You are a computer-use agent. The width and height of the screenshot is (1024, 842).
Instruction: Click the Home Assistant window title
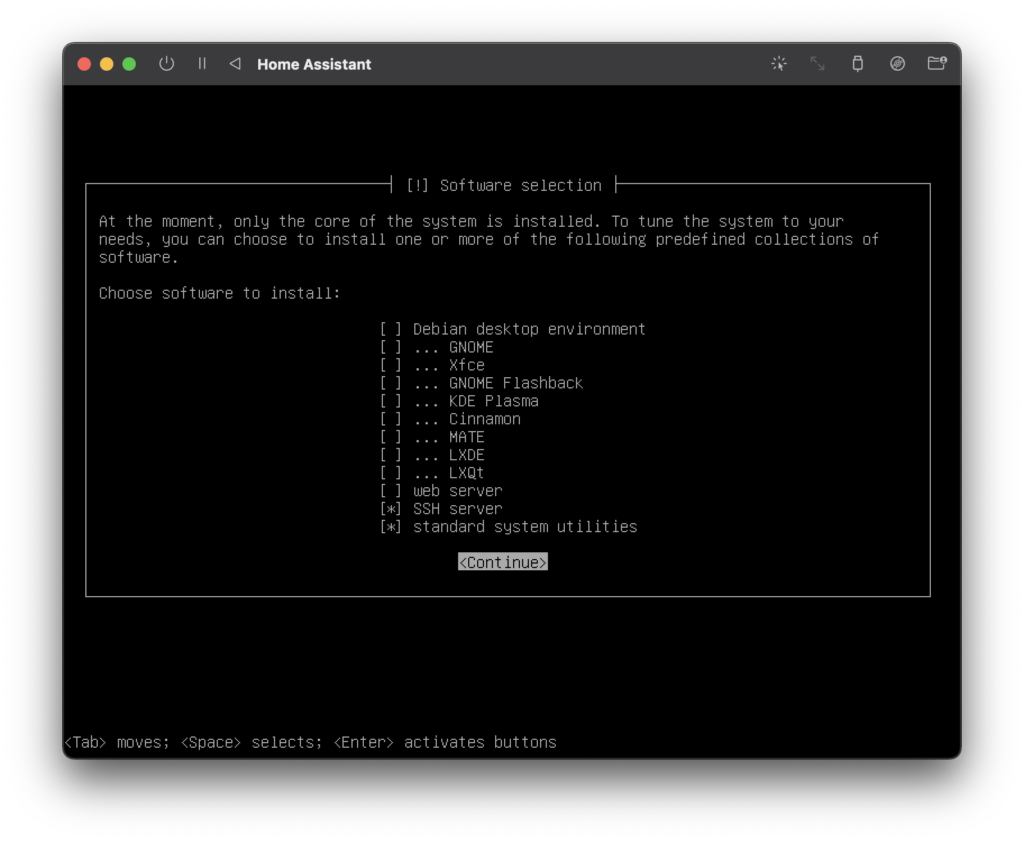pos(314,64)
